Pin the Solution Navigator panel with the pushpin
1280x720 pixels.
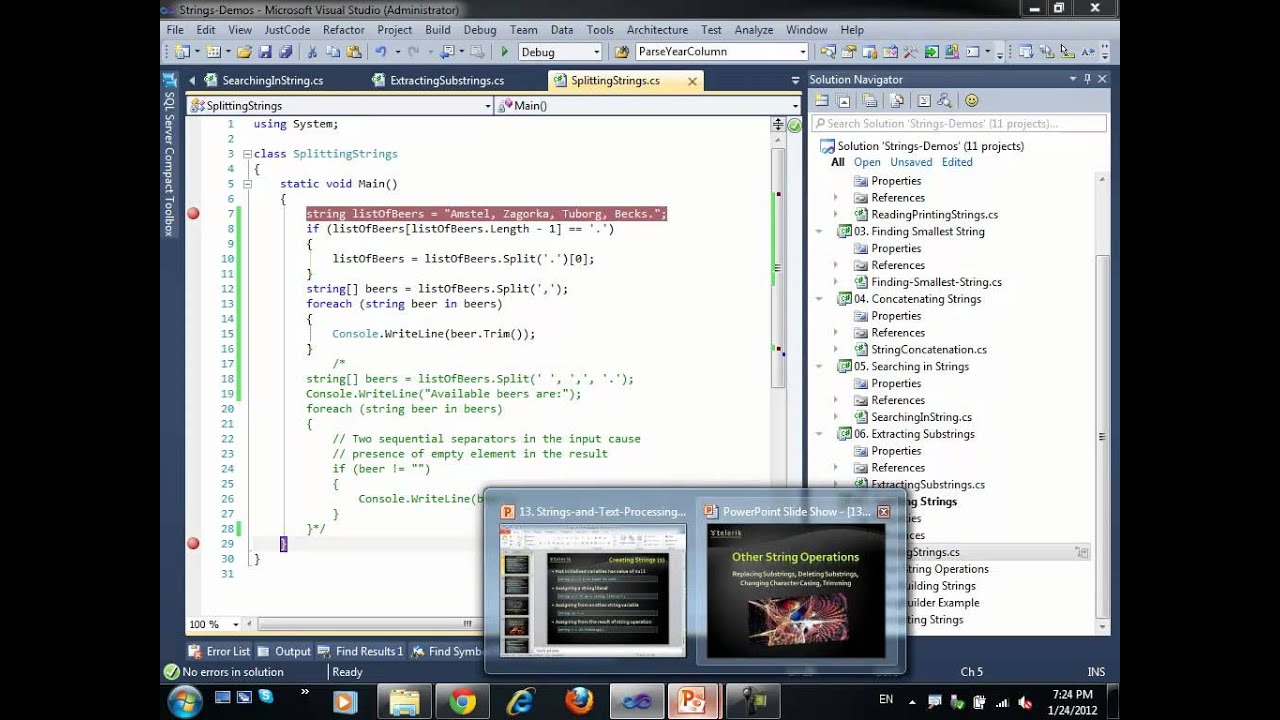click(1087, 79)
